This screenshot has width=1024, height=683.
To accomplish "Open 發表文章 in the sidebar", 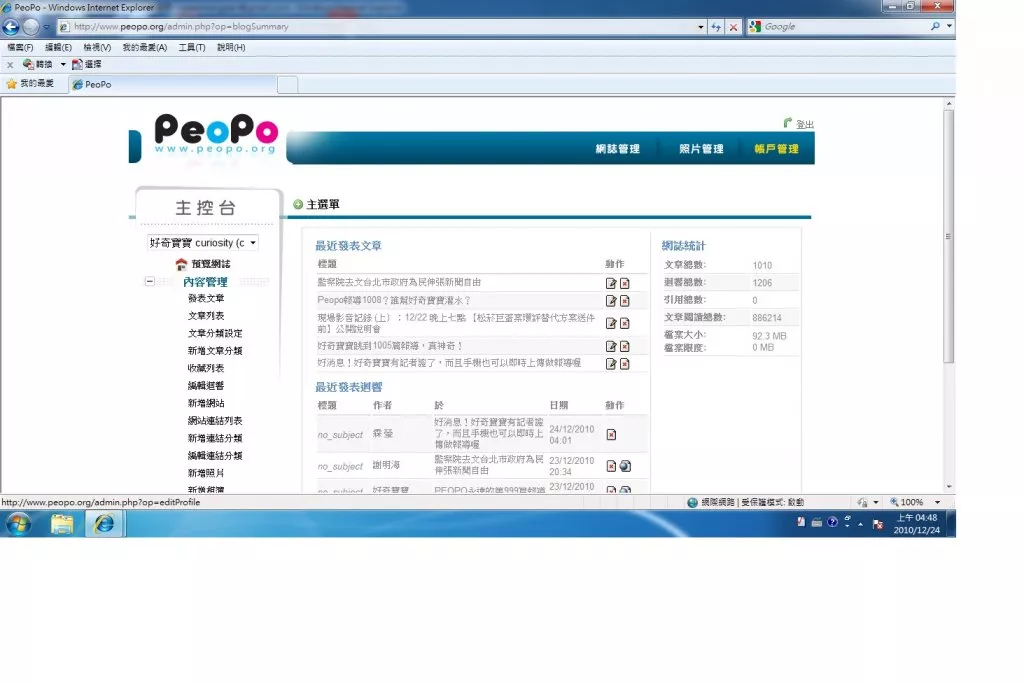I will 206,298.
